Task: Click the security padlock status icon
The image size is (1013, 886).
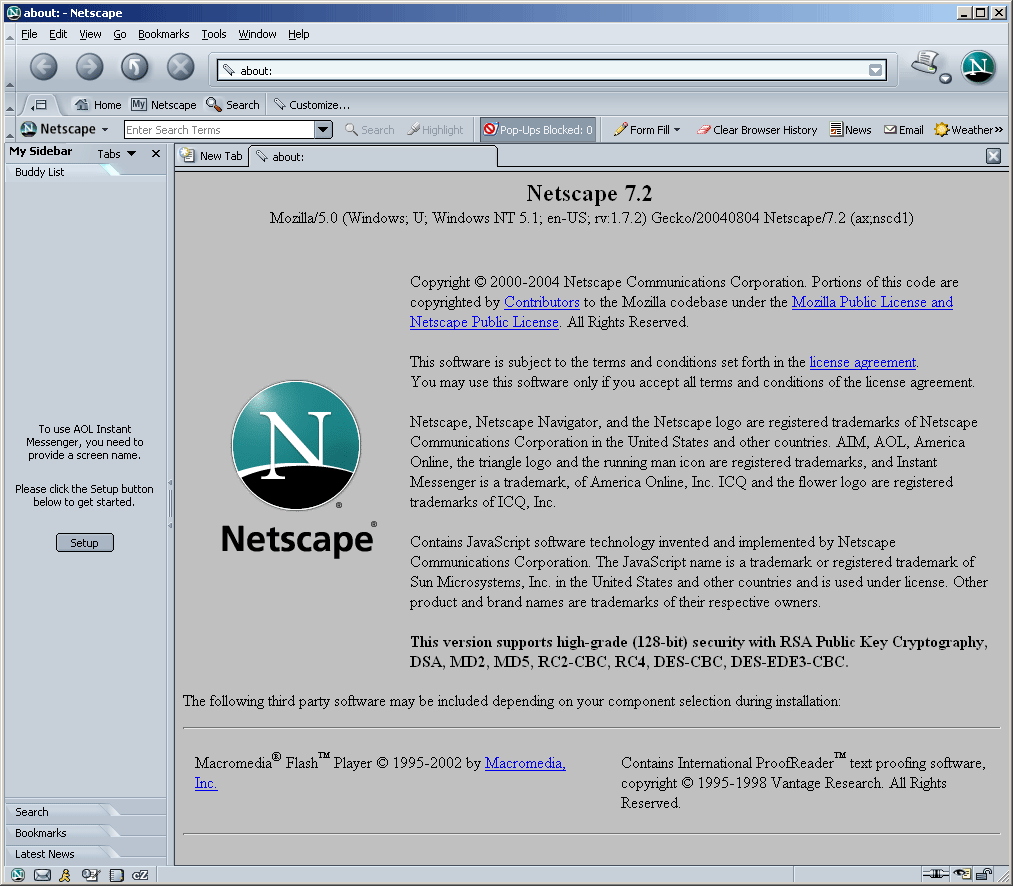Action: 984,874
